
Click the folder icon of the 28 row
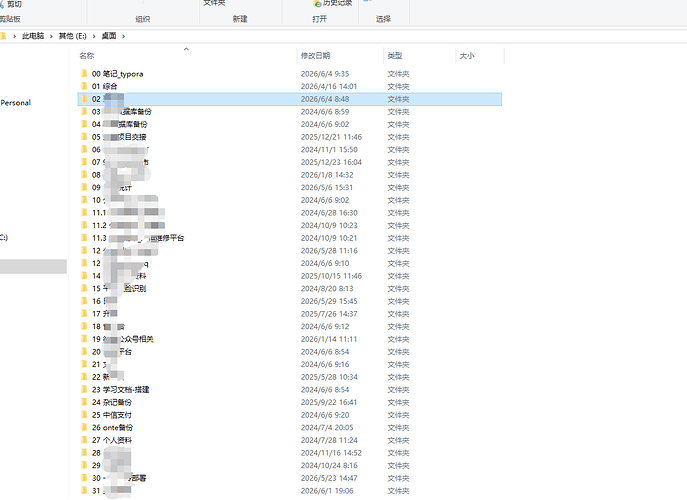tap(84, 452)
